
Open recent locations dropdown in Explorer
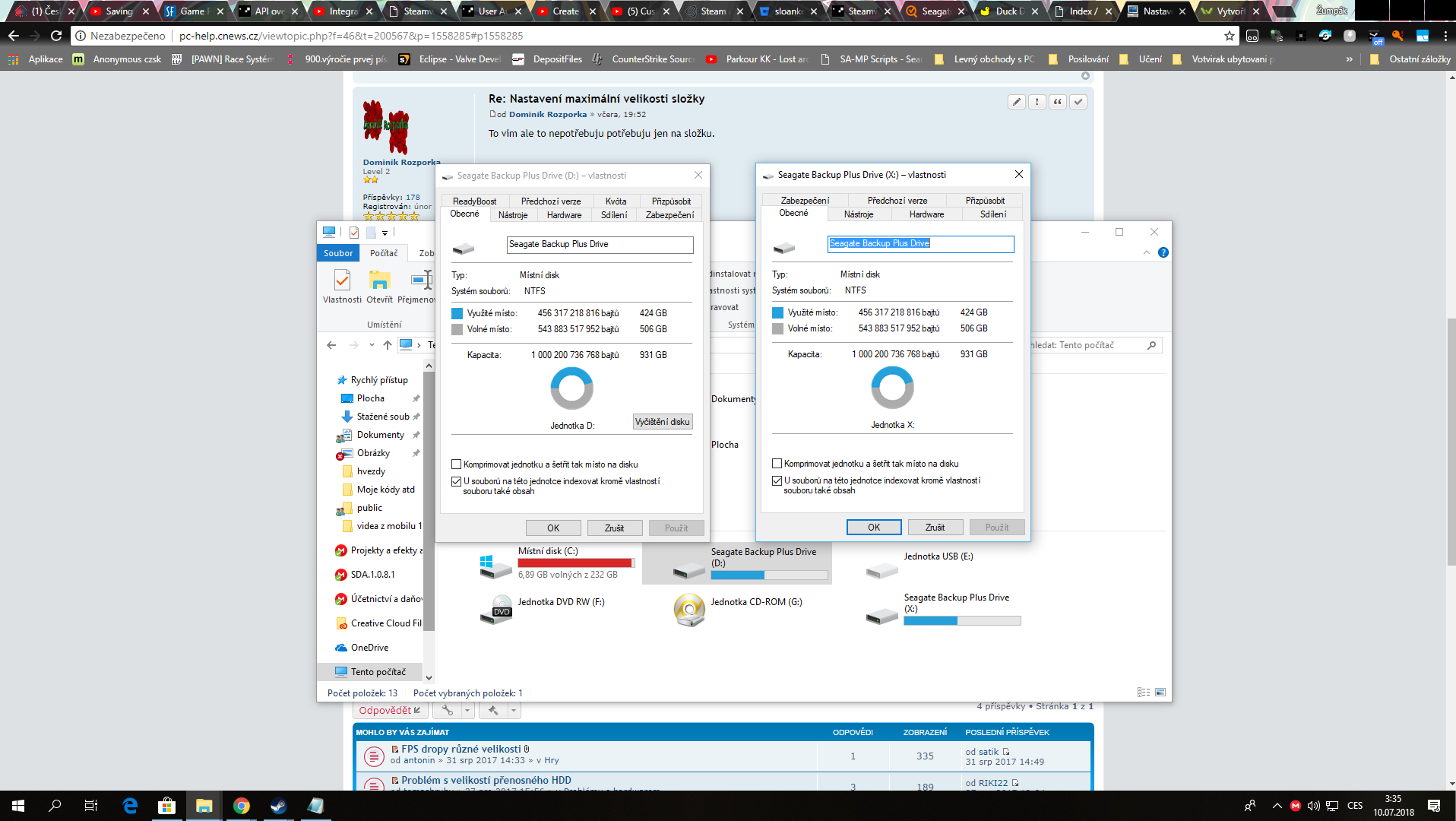pyautogui.click(x=372, y=345)
